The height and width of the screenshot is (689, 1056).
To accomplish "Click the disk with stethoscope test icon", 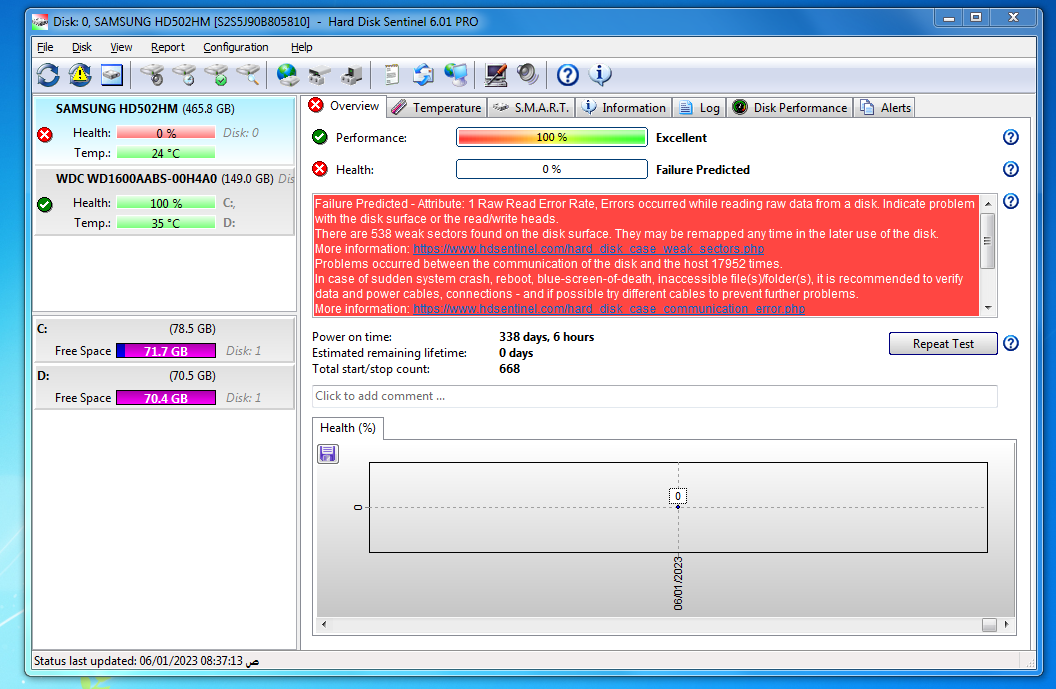I will 152,75.
